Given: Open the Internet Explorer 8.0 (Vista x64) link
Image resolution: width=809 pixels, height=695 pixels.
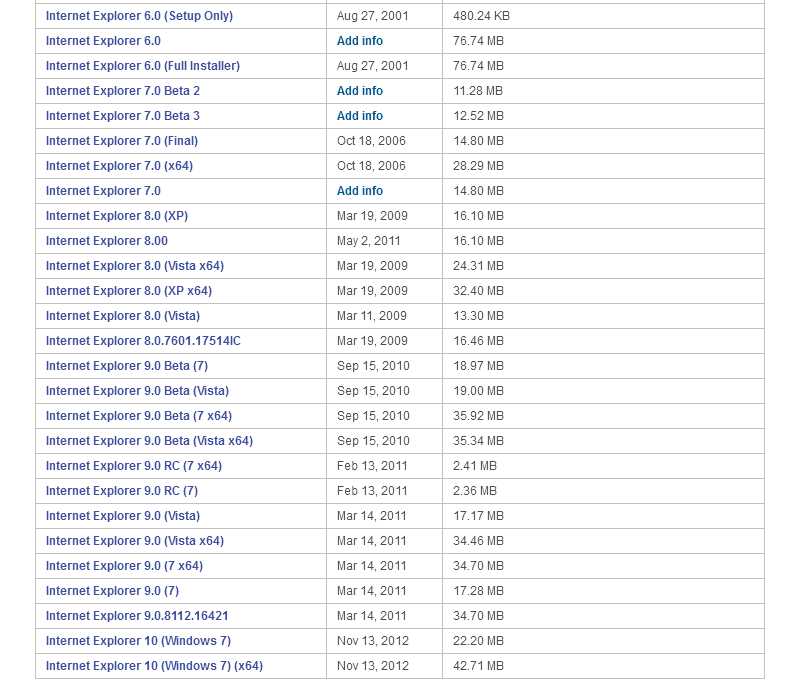Looking at the screenshot, I should click(135, 266).
